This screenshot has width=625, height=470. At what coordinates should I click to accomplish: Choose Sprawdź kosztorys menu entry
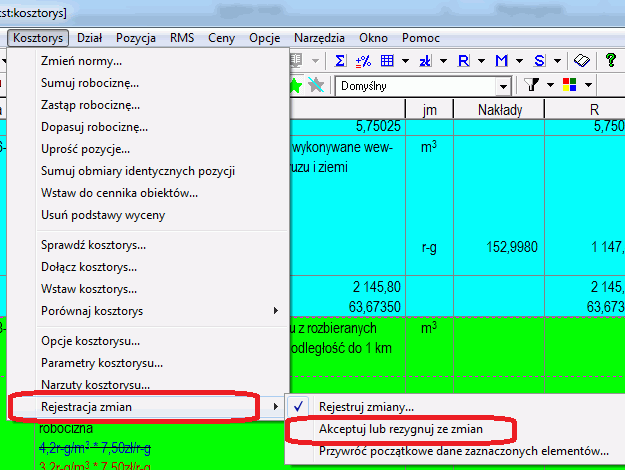point(94,245)
